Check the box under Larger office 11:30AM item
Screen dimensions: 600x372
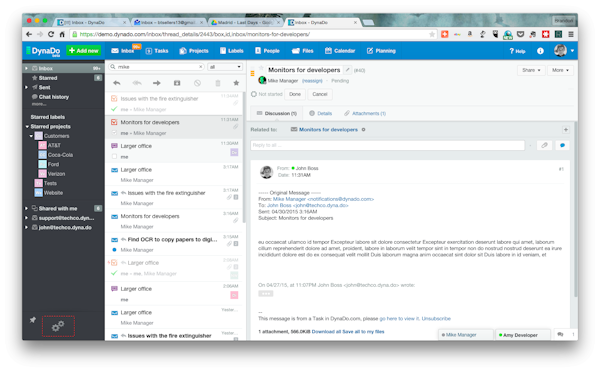coord(114,157)
